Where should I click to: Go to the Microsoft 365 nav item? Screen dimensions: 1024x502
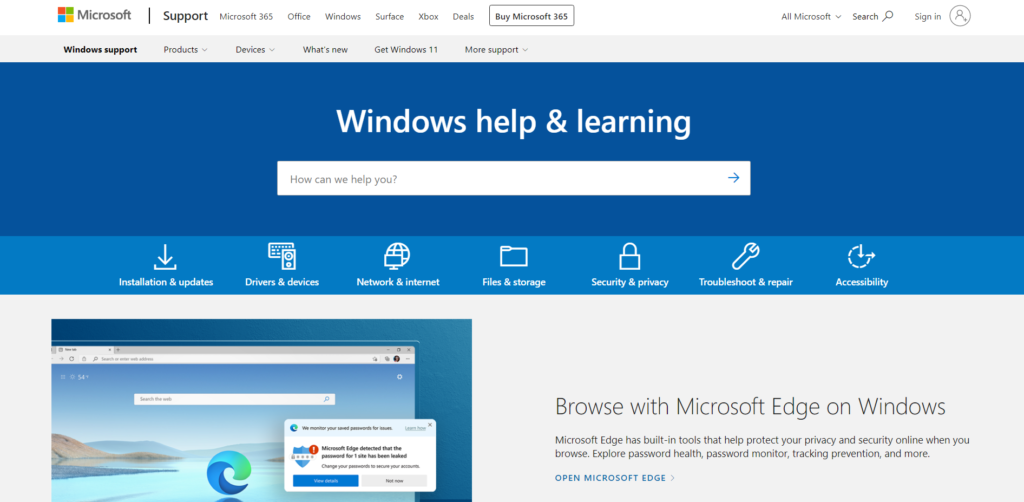tap(245, 16)
